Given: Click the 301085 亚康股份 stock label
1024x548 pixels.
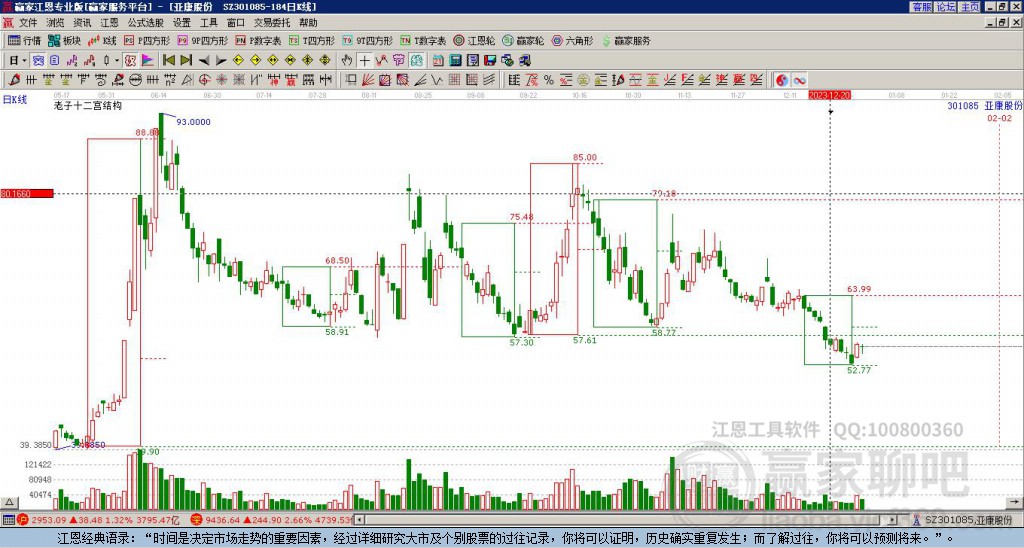Looking at the screenshot, I should coord(985,106).
